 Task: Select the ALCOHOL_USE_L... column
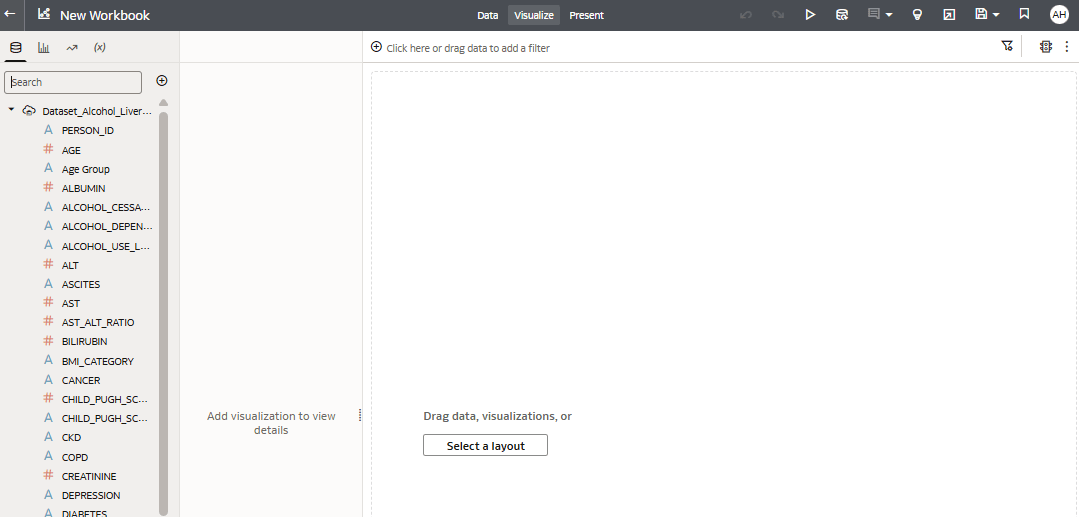105,246
